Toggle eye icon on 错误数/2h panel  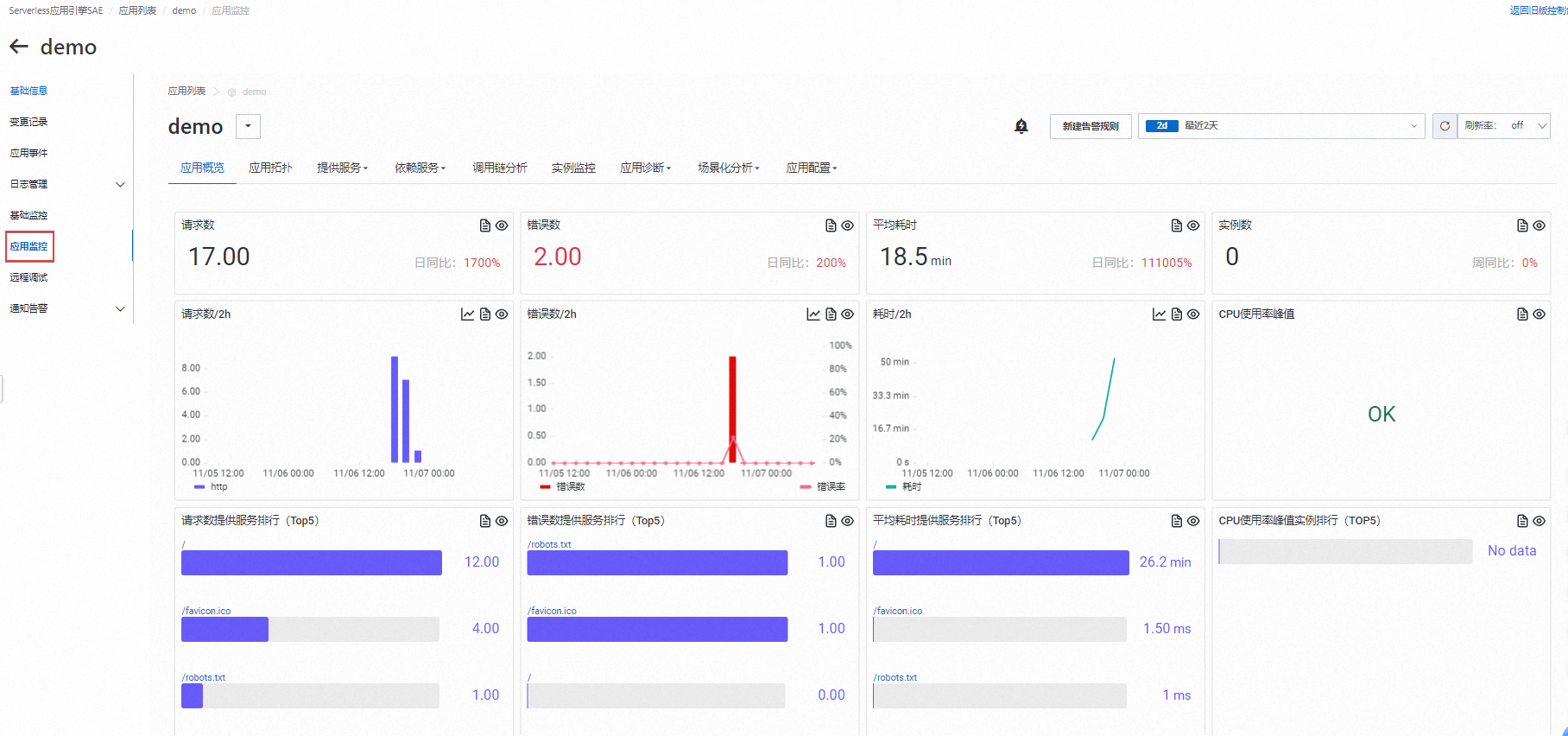point(848,314)
